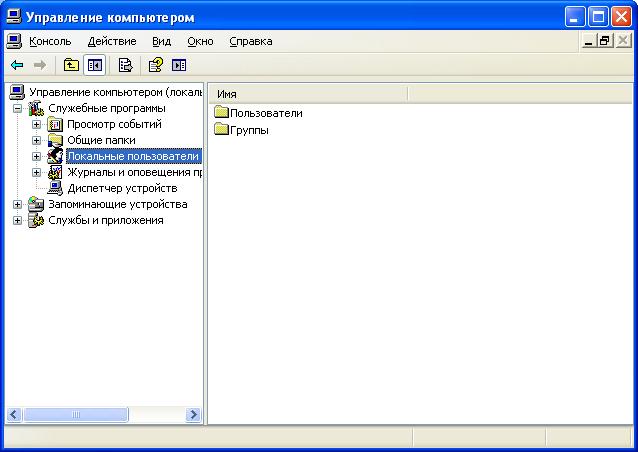The height and width of the screenshot is (452, 638).
Task: Expand the Общие папки node
Action: (x=37, y=140)
